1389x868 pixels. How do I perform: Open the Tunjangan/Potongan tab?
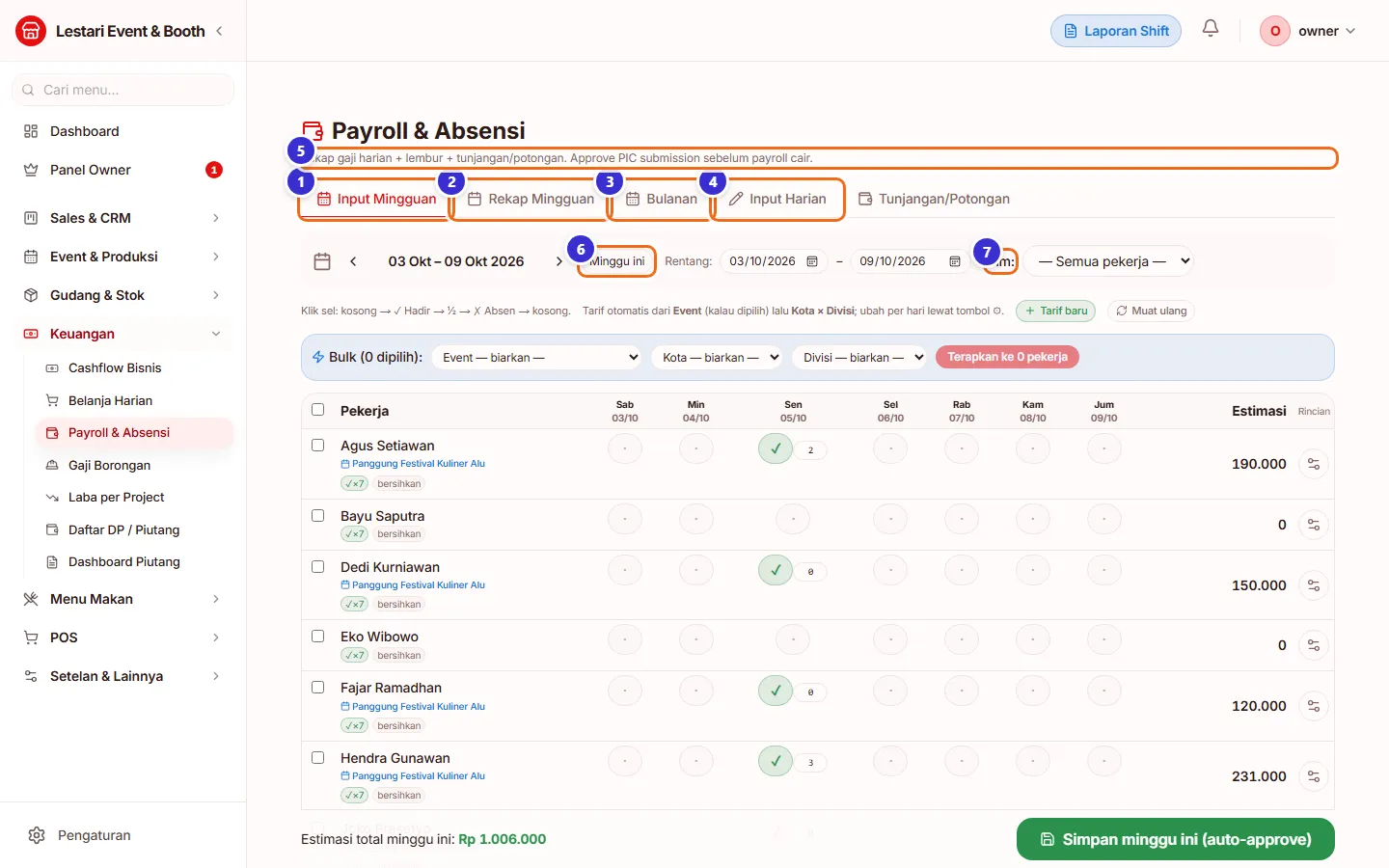[x=934, y=199]
